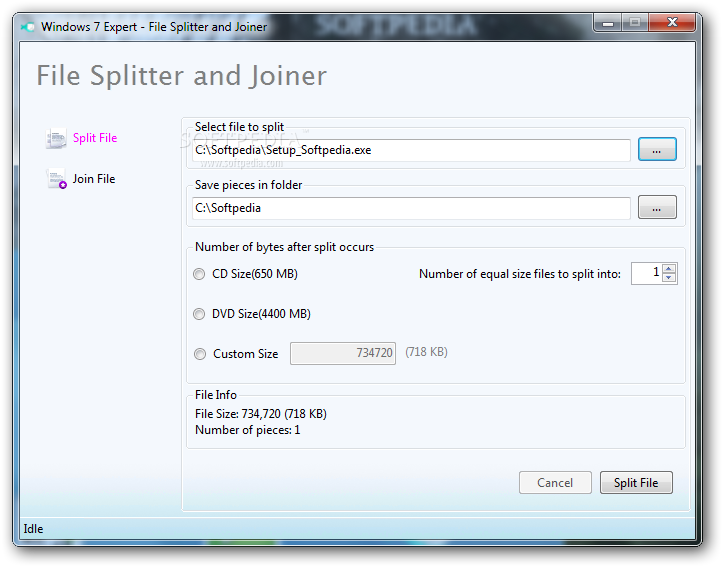Open the Split File section label
This screenshot has width=723, height=567.
click(95, 138)
